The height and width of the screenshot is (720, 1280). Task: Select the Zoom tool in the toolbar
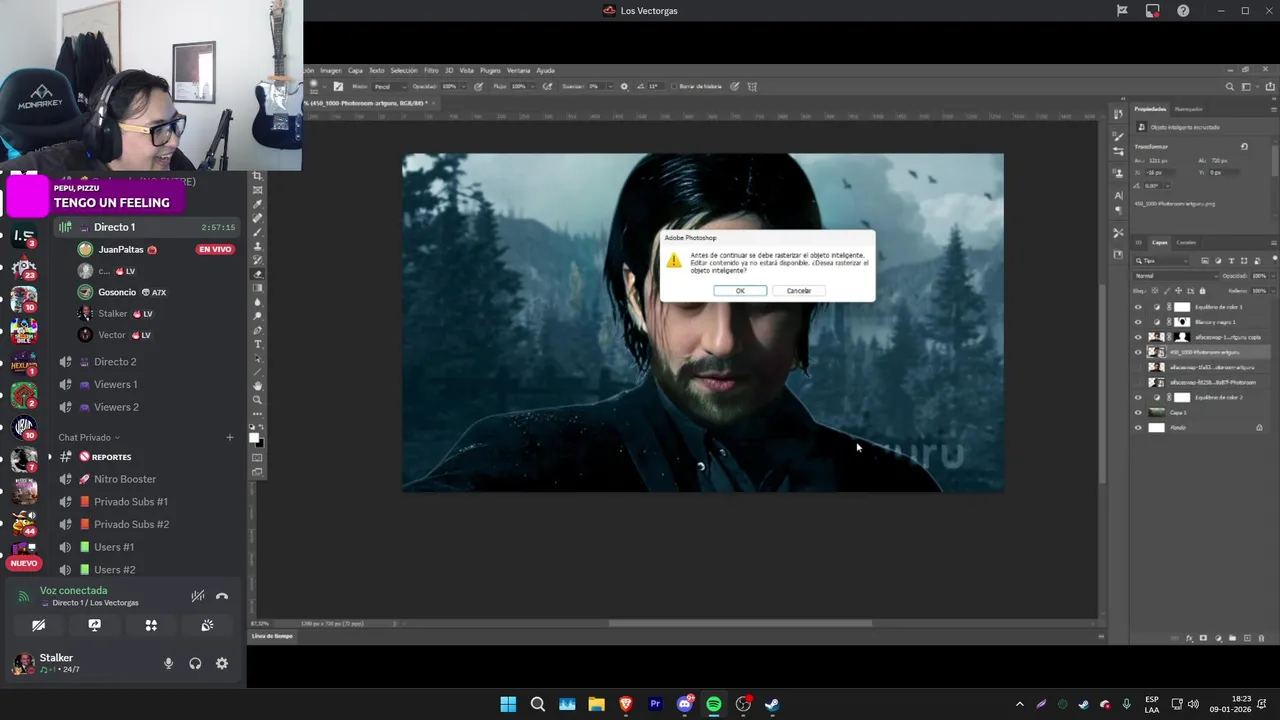257,400
